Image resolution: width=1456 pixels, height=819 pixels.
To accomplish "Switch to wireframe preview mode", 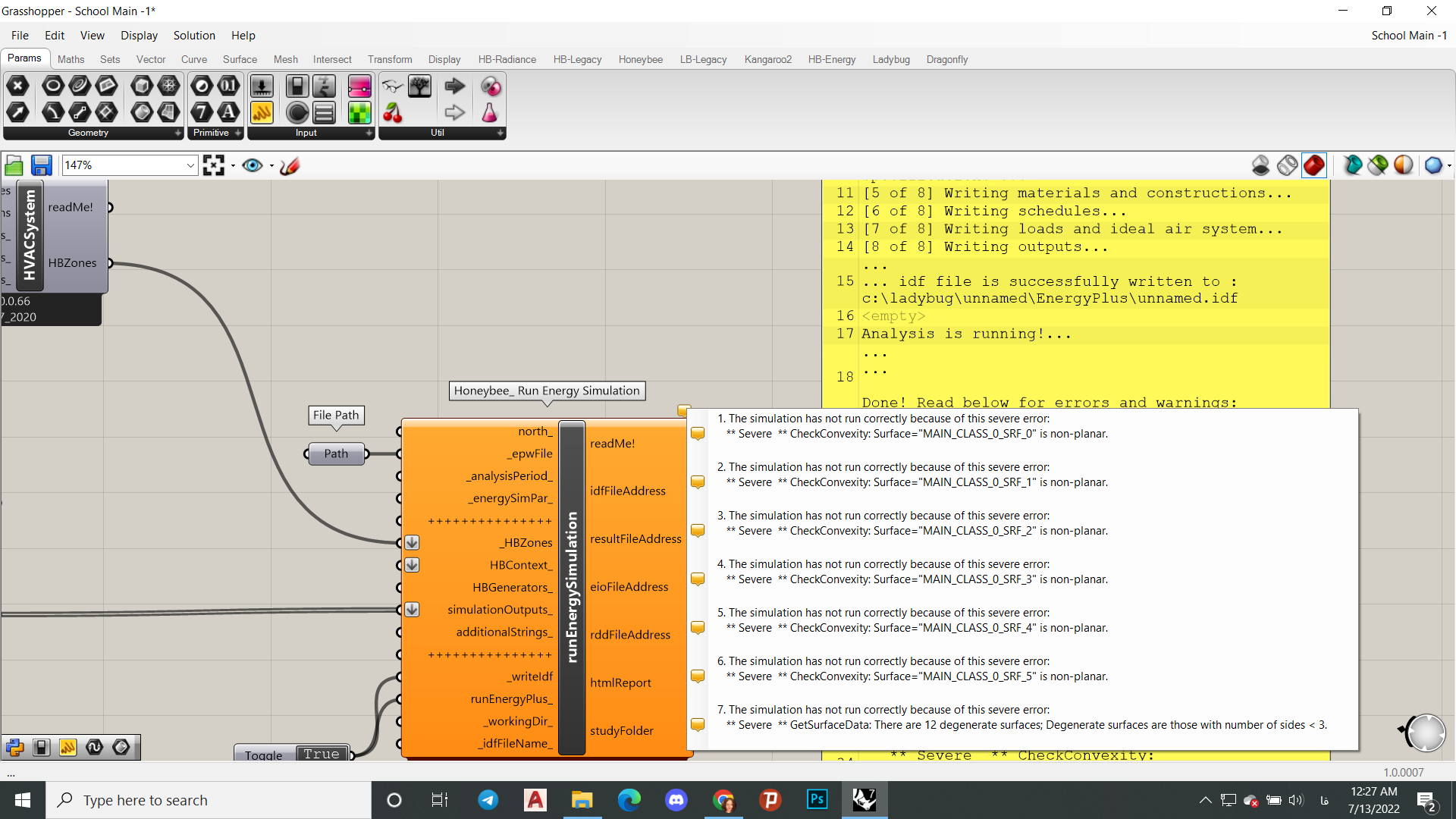I will click(x=1287, y=165).
